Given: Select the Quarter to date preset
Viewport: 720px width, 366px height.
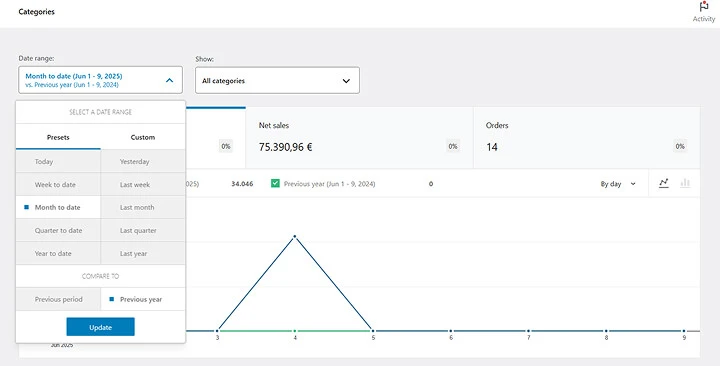Looking at the screenshot, I should [x=58, y=230].
